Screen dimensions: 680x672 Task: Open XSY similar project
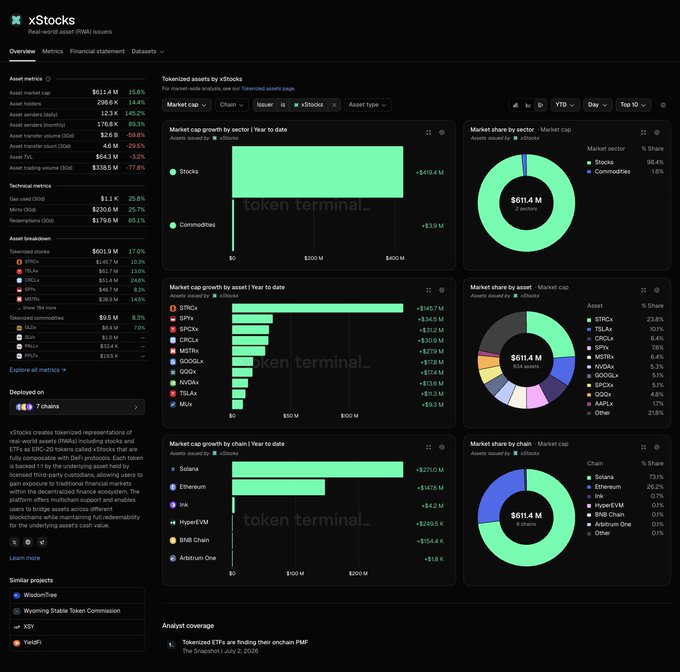tap(77, 627)
